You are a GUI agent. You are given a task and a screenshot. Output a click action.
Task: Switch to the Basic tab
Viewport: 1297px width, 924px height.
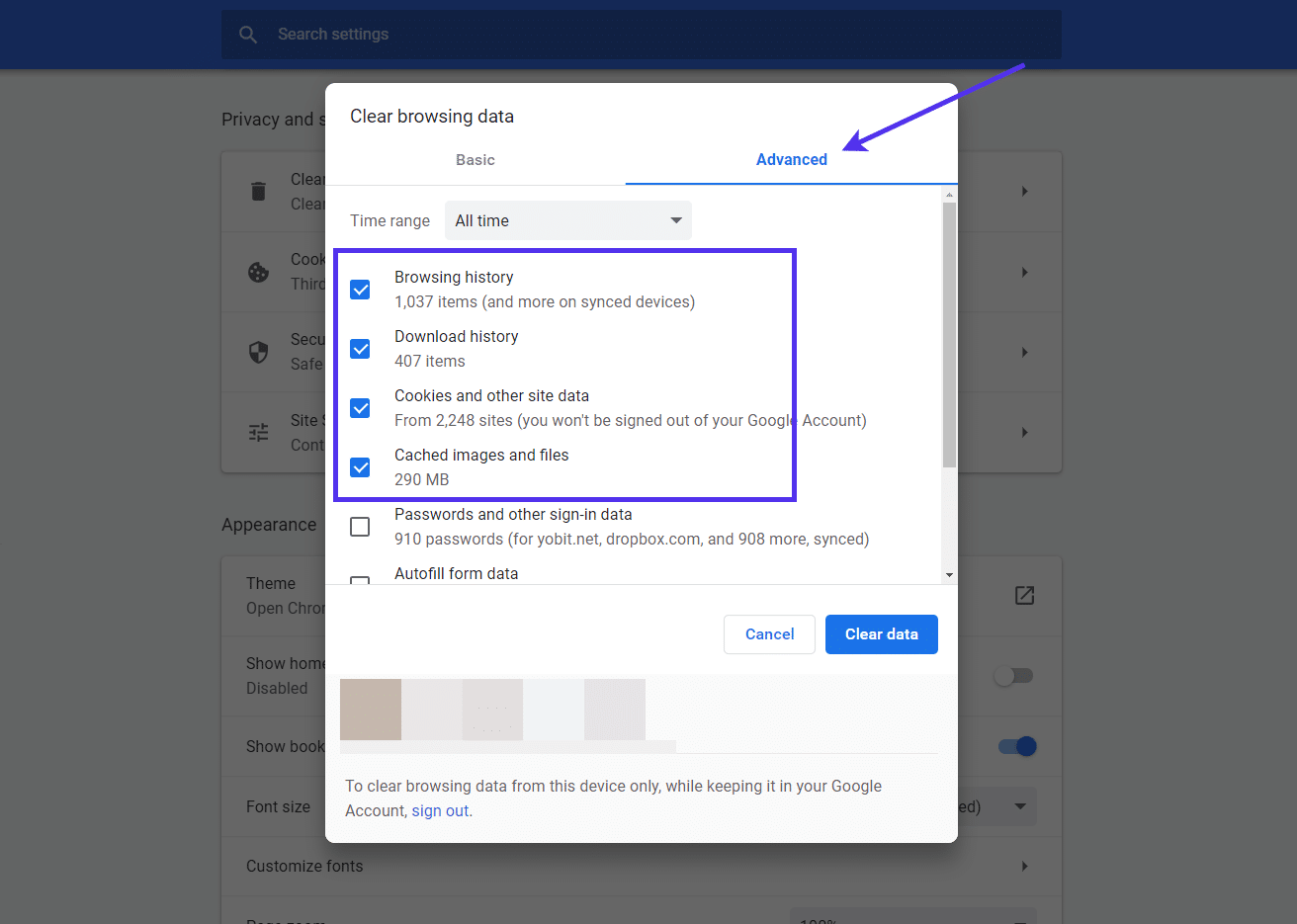click(x=476, y=159)
